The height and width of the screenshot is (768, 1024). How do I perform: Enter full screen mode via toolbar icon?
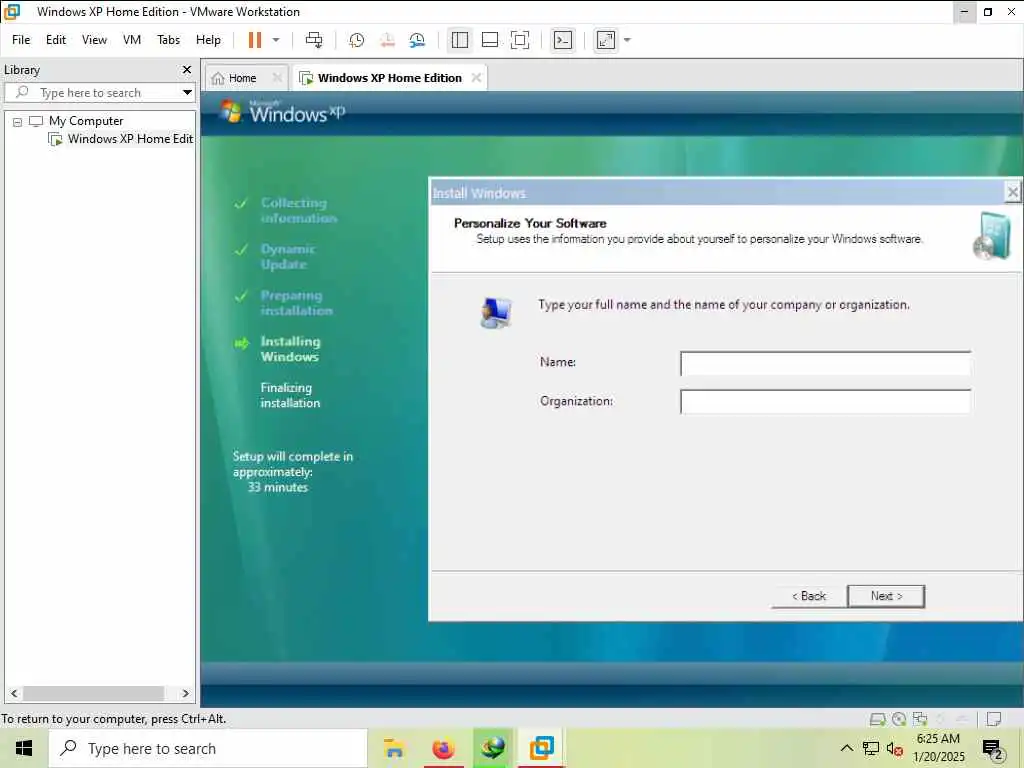pyautogui.click(x=520, y=40)
